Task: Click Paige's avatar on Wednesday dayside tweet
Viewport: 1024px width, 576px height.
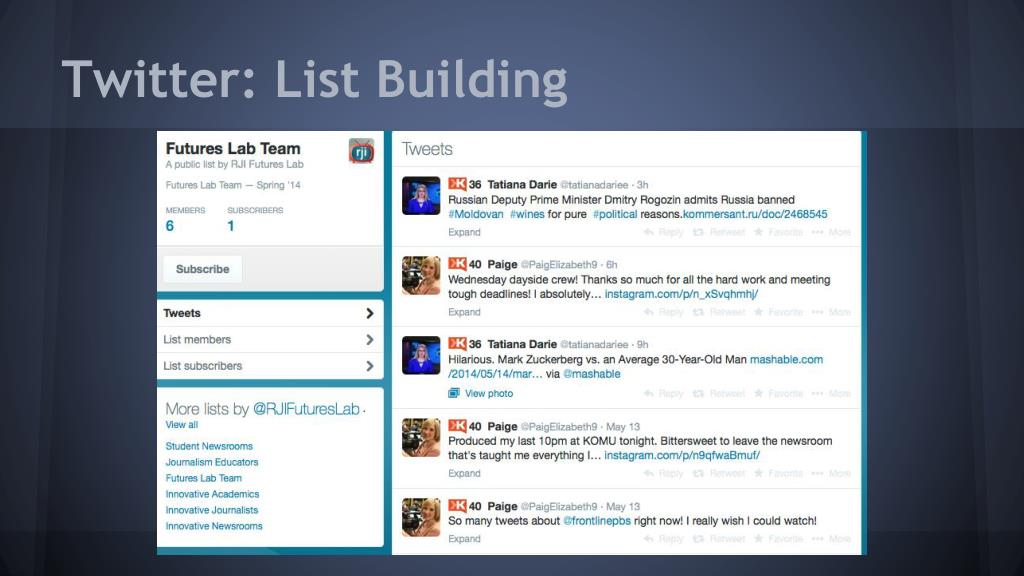Action: [x=421, y=275]
